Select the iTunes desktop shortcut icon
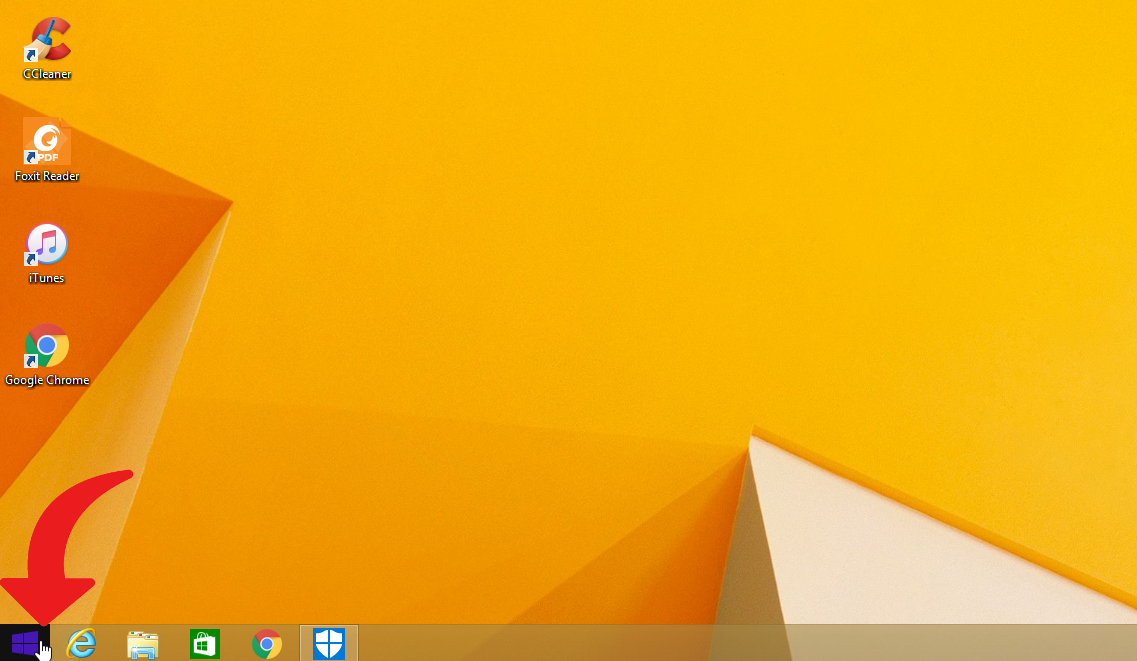This screenshot has height=661, width=1137. pyautogui.click(x=47, y=244)
